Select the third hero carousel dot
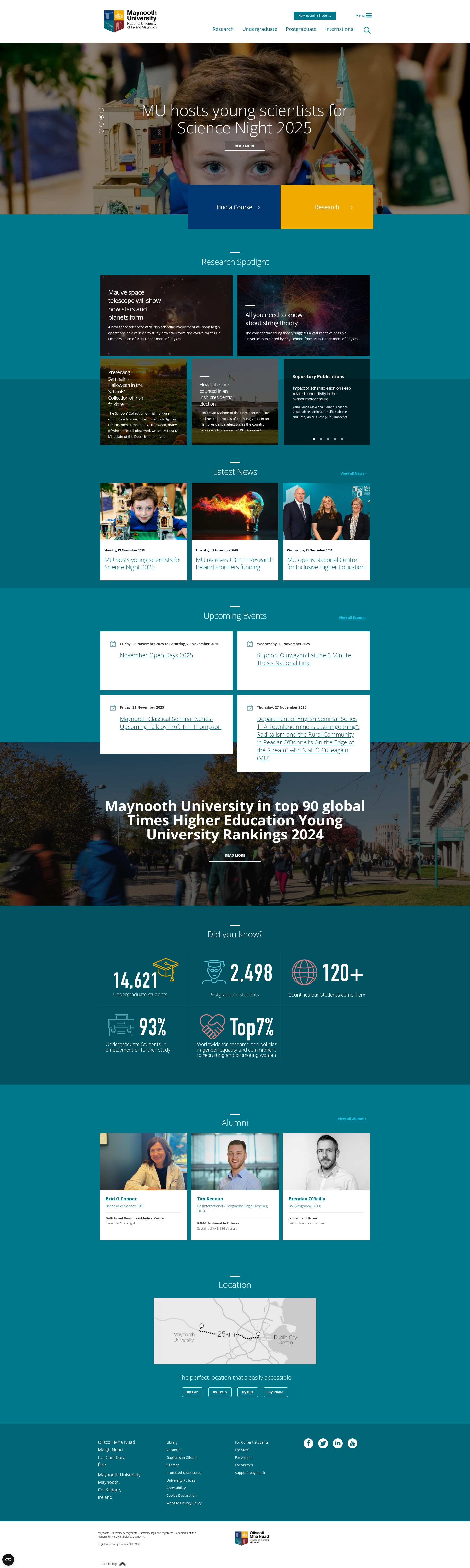Image resolution: width=470 pixels, height=1568 pixels. tap(101, 124)
